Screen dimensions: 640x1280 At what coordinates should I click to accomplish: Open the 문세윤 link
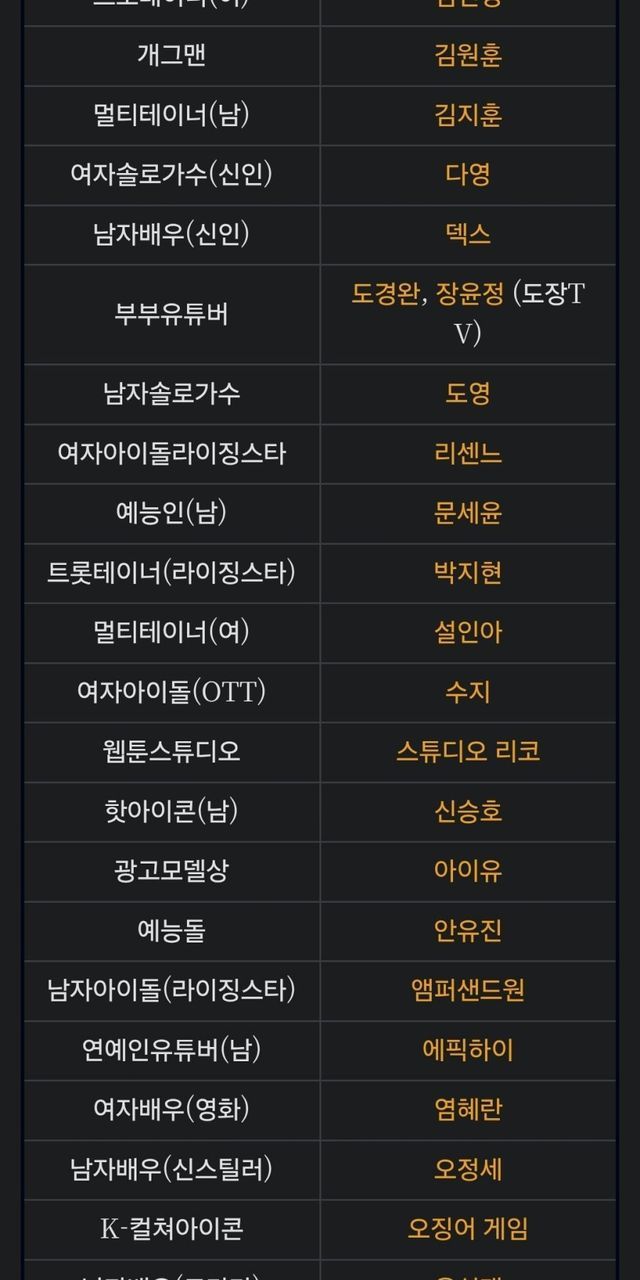click(468, 513)
